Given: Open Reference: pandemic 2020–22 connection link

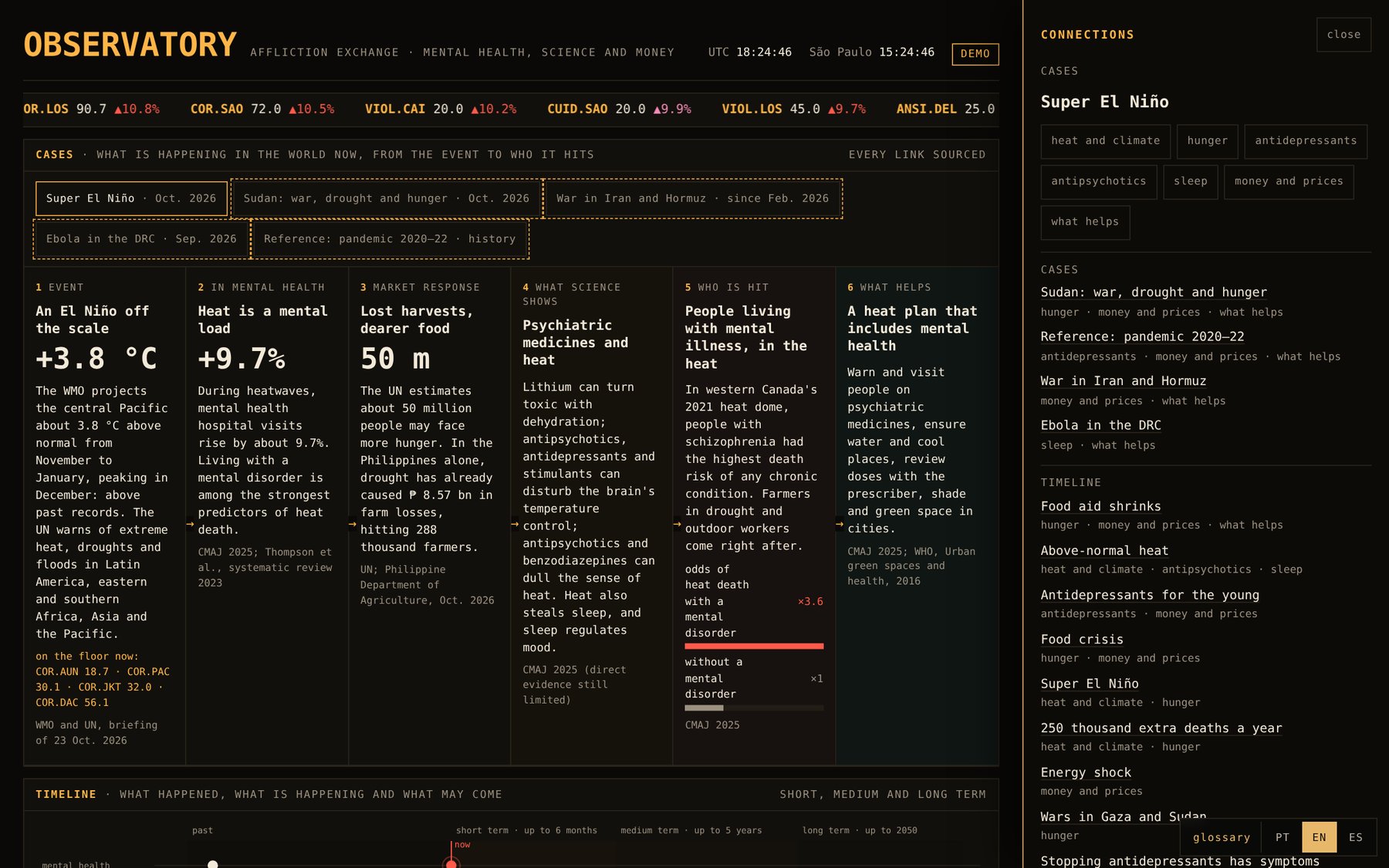Looking at the screenshot, I should [x=1142, y=336].
